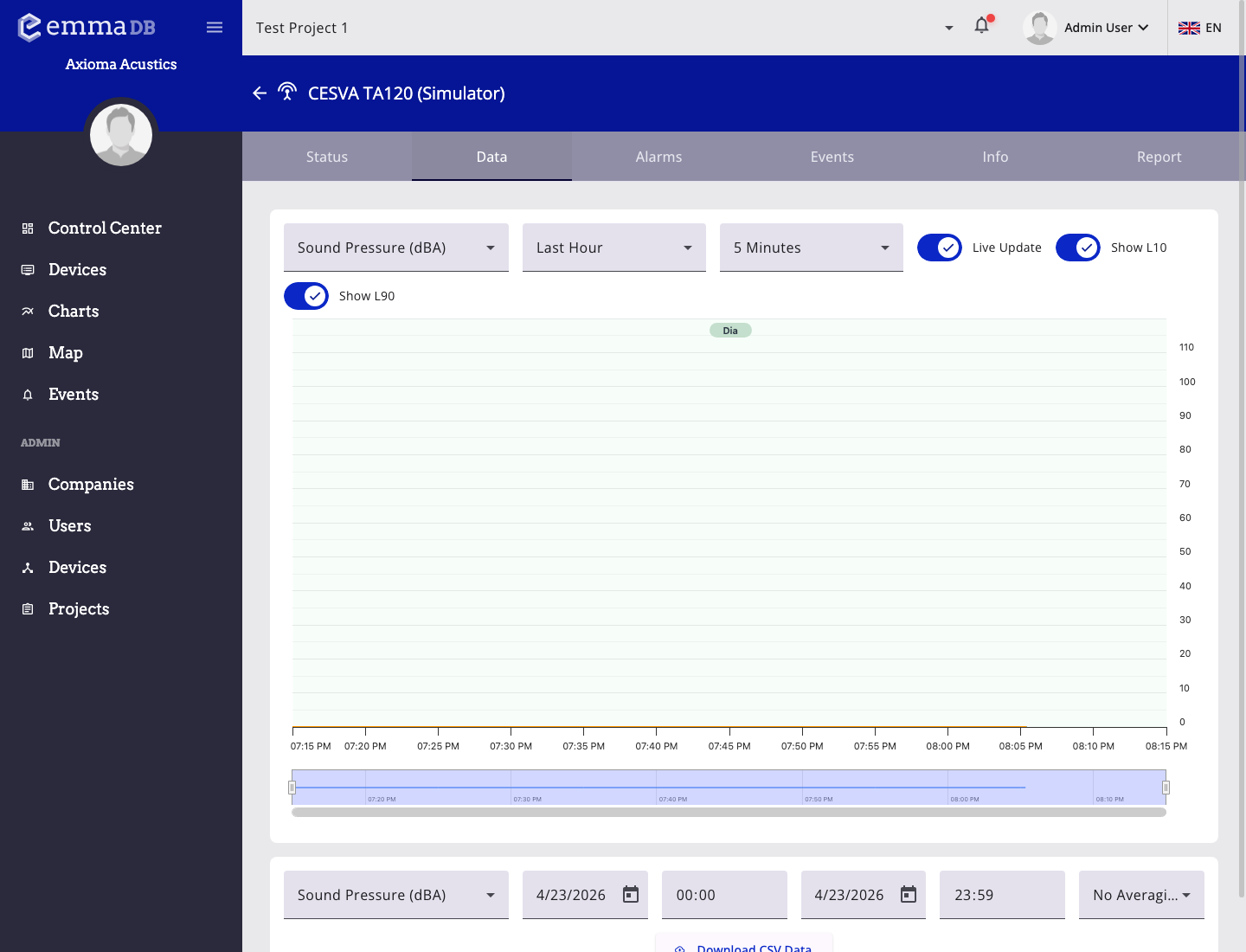The width and height of the screenshot is (1246, 952).
Task: Disable the Live Update toggle
Action: pyautogui.click(x=940, y=248)
